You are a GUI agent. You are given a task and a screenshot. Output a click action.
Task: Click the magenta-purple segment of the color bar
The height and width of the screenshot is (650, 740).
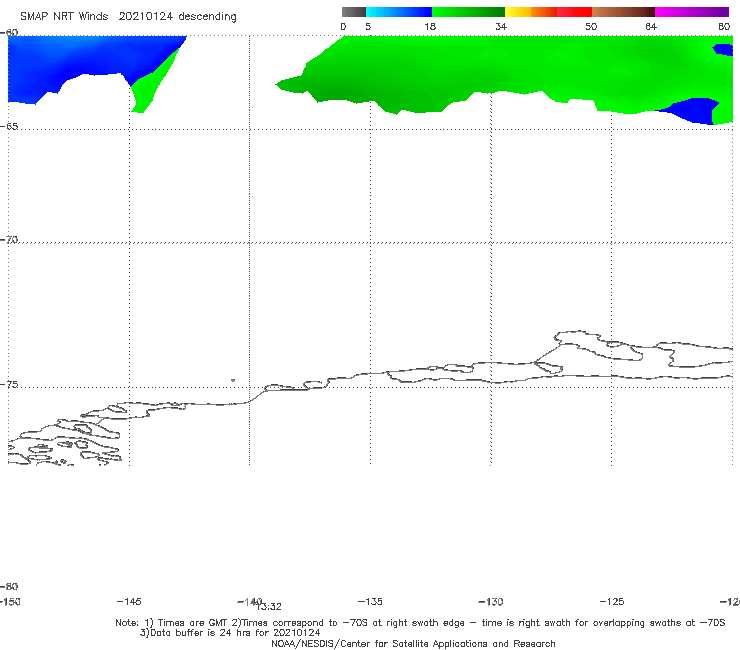coord(692,12)
